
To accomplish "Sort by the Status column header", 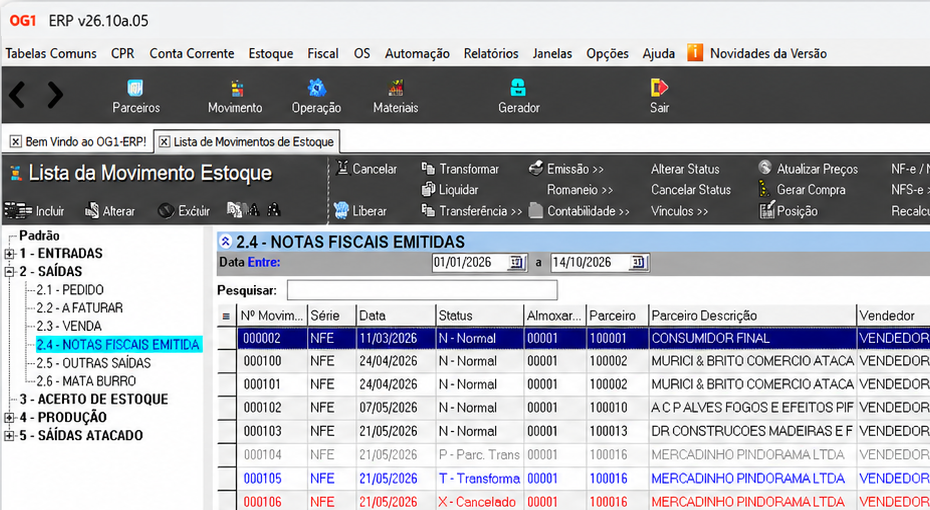I will coord(479,316).
